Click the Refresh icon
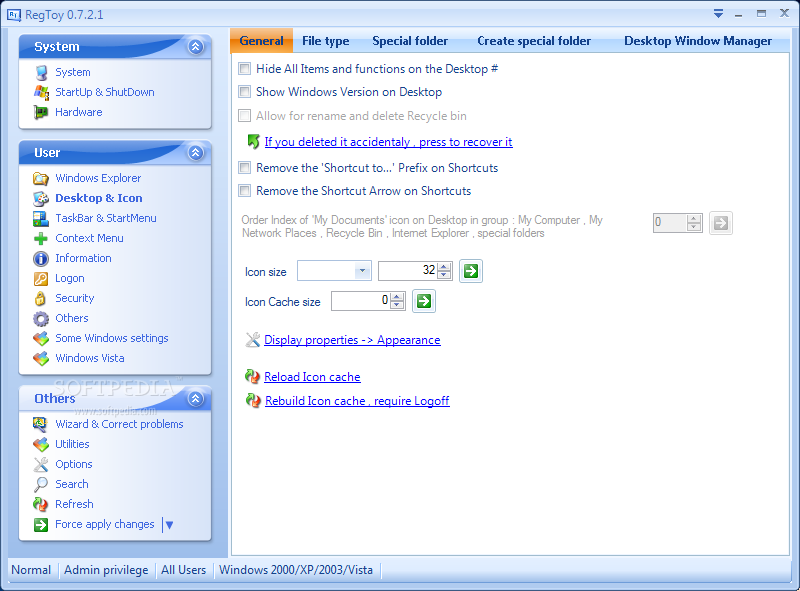800x591 pixels. 41,504
